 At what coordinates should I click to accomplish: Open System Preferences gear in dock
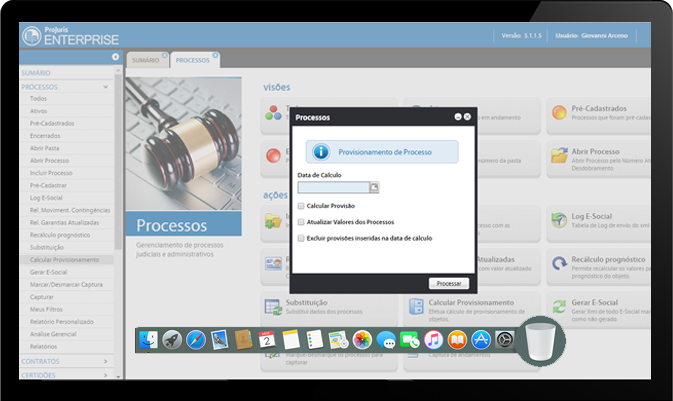[504, 340]
